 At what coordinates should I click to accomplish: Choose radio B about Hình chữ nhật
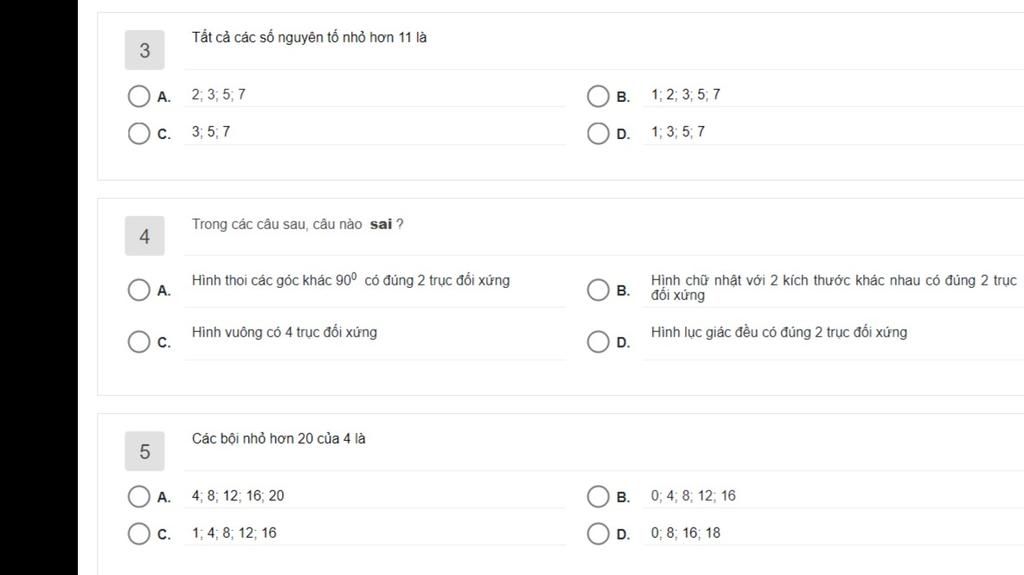(598, 290)
